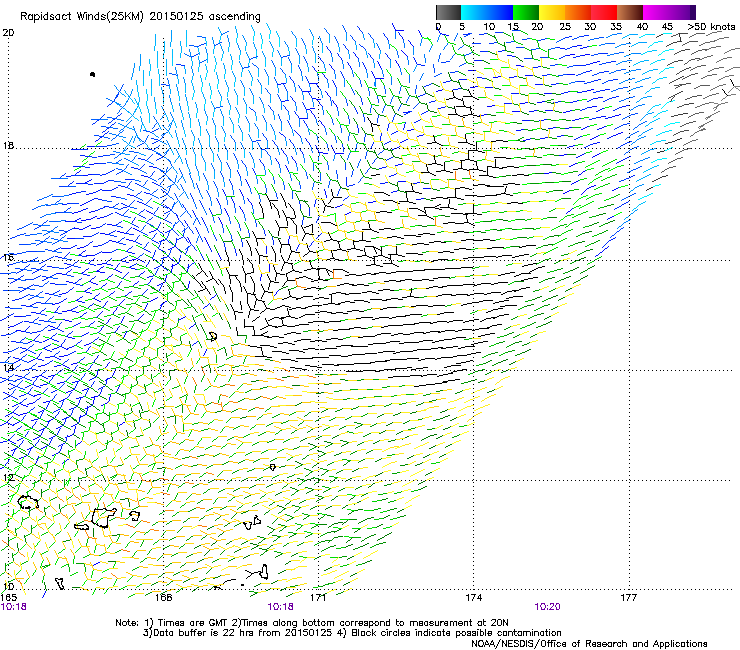Screen dimensions: 740x650
Task: Click the red 30-35 knots legend swatch
Action: (604, 12)
